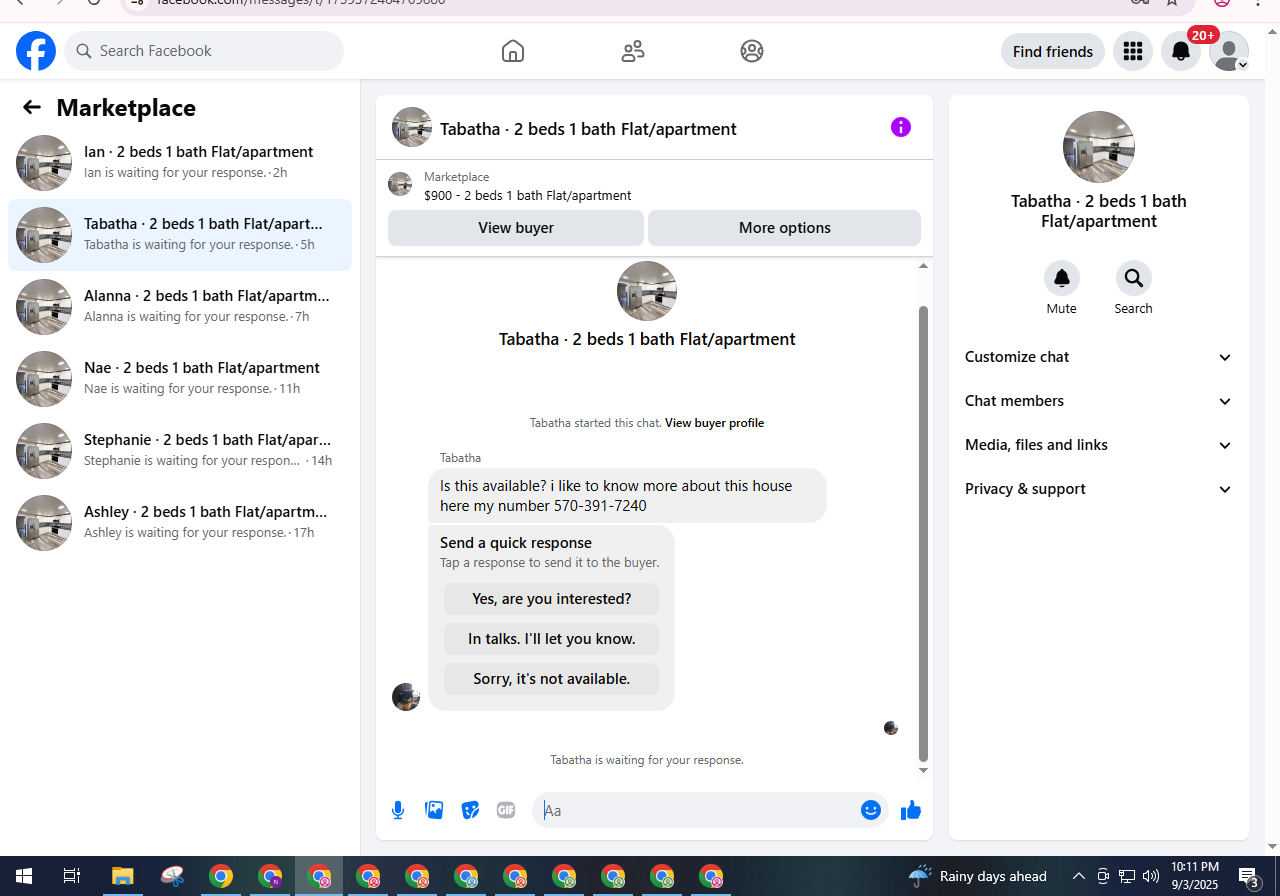The image size is (1280, 896).
Task: Click the chat vertical scrollbar thumb
Action: coord(923,534)
